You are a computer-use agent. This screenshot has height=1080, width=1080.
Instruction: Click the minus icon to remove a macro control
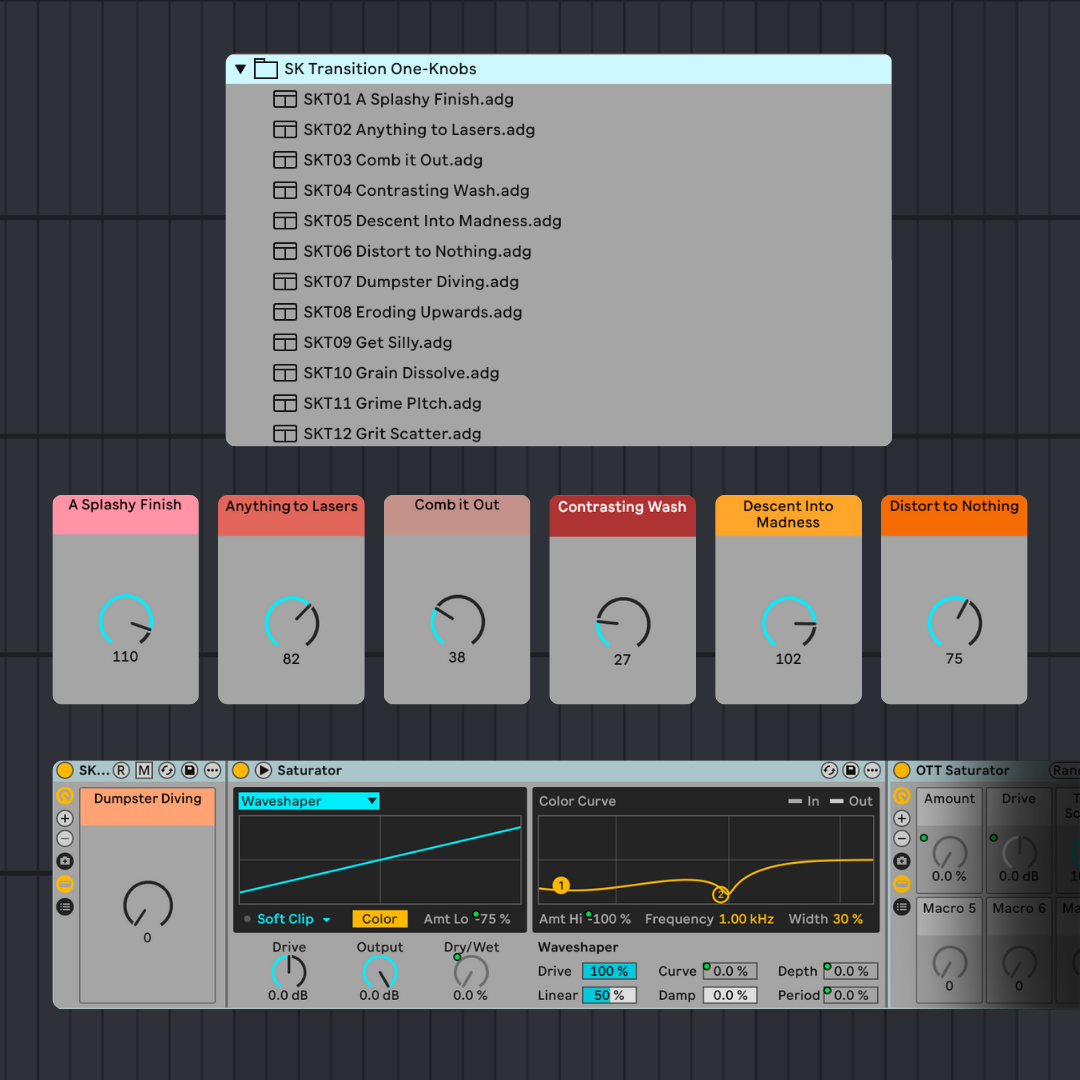64,839
